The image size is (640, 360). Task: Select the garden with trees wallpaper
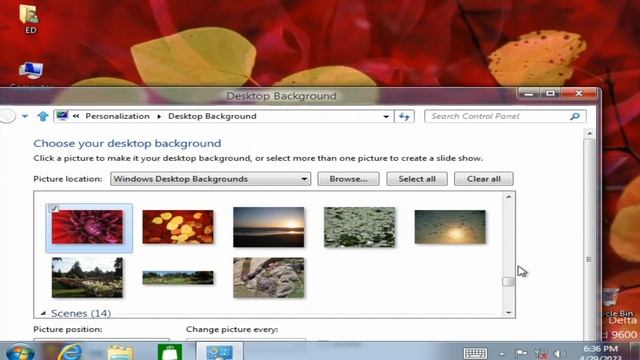87,278
